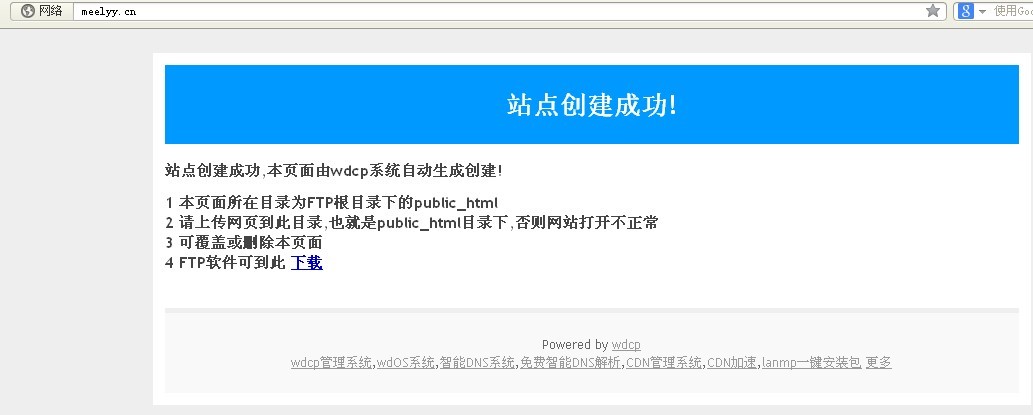This screenshot has height=415, width=1033.
Task: Click the blue 站点创建成功! banner heading
Action: [x=592, y=105]
